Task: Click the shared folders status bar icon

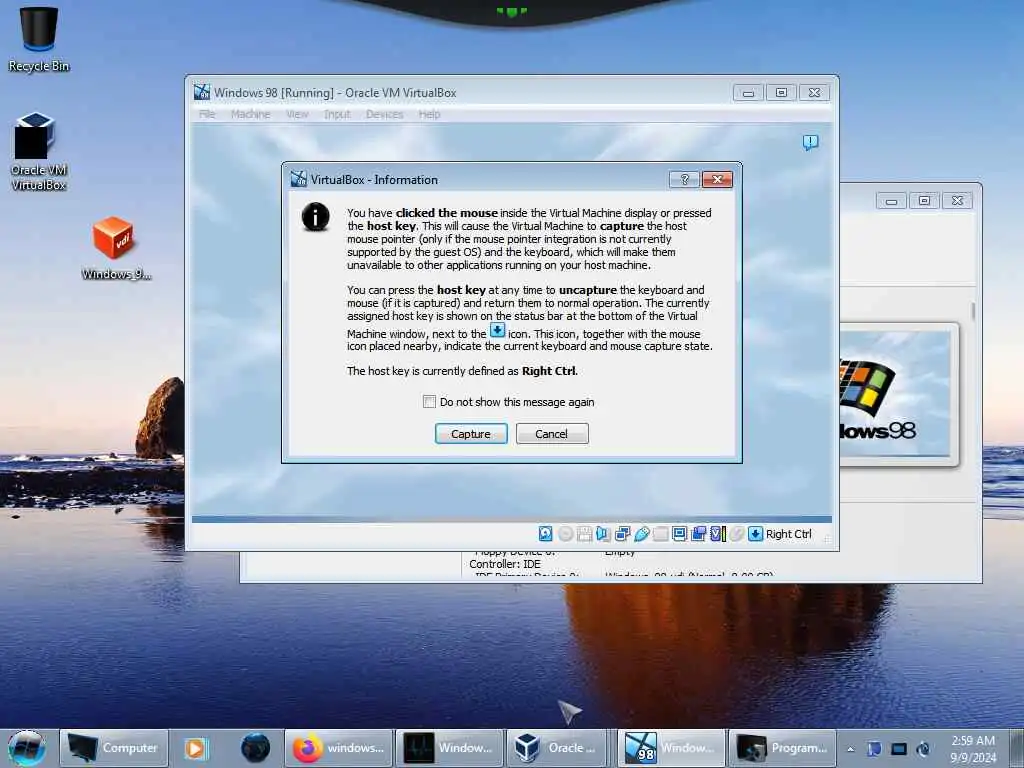Action: tap(661, 534)
